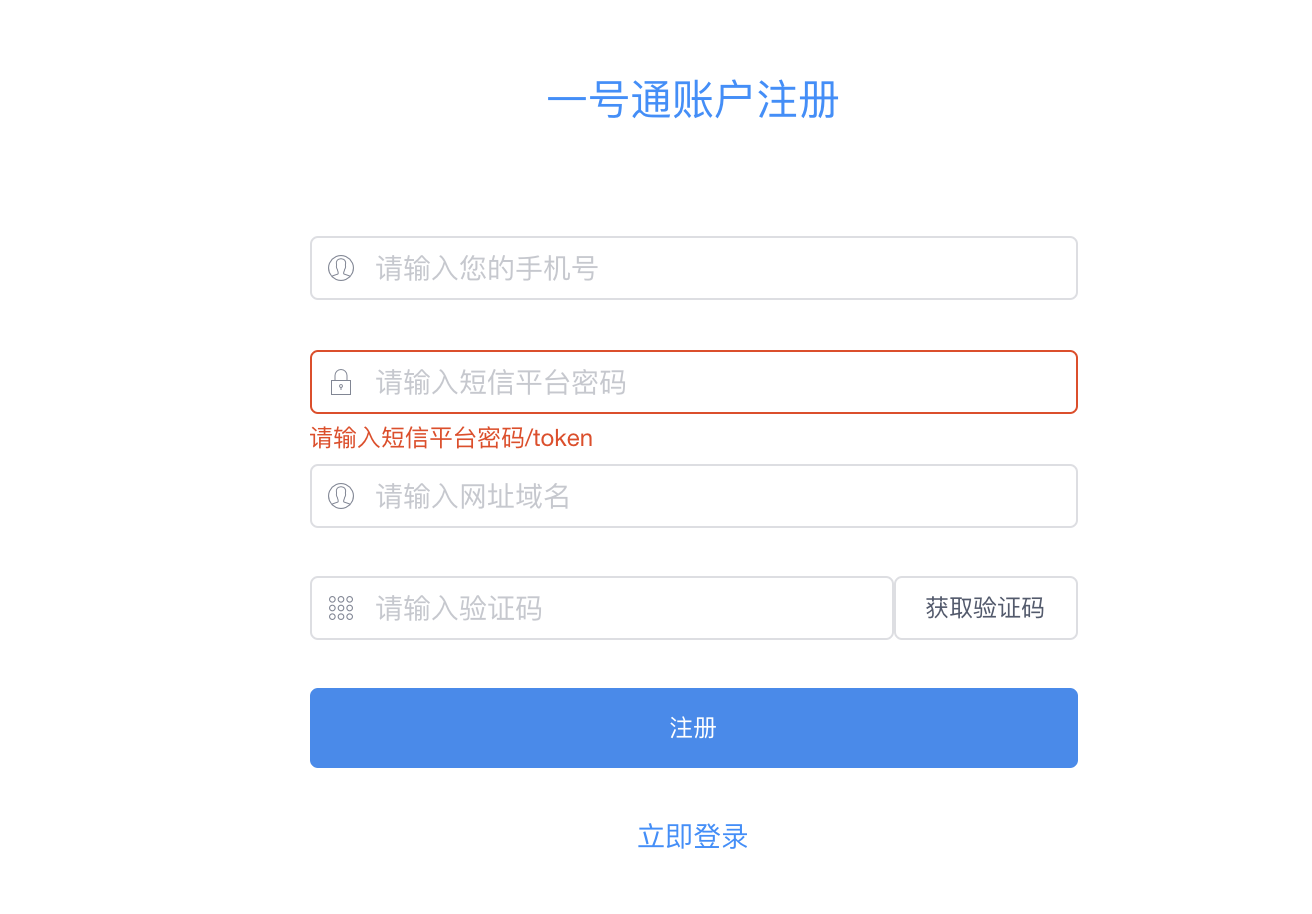Click the 获取验证码 label to request a code
The image size is (1312, 914).
985,608
